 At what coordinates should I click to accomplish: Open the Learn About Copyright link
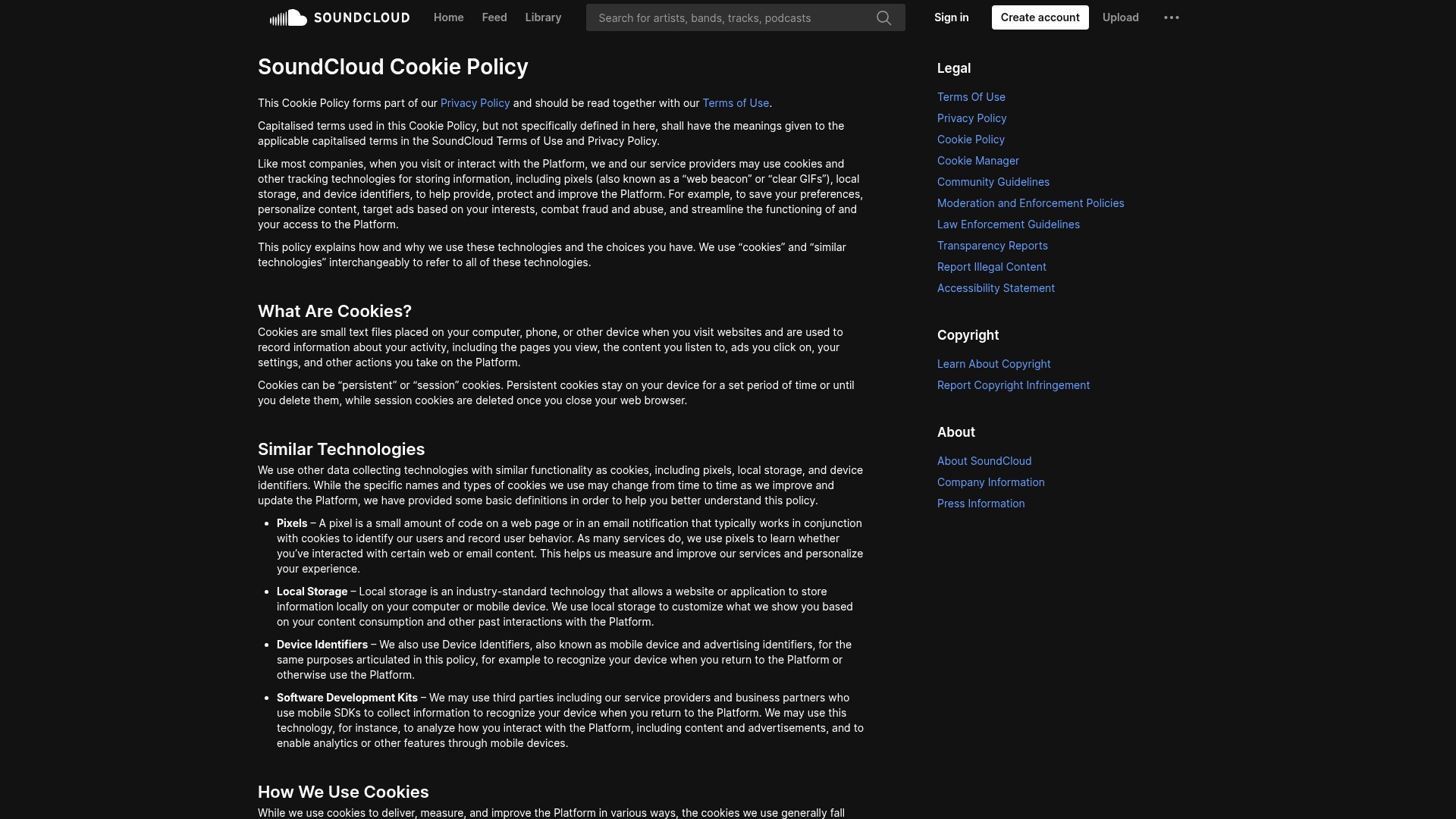pyautogui.click(x=994, y=364)
